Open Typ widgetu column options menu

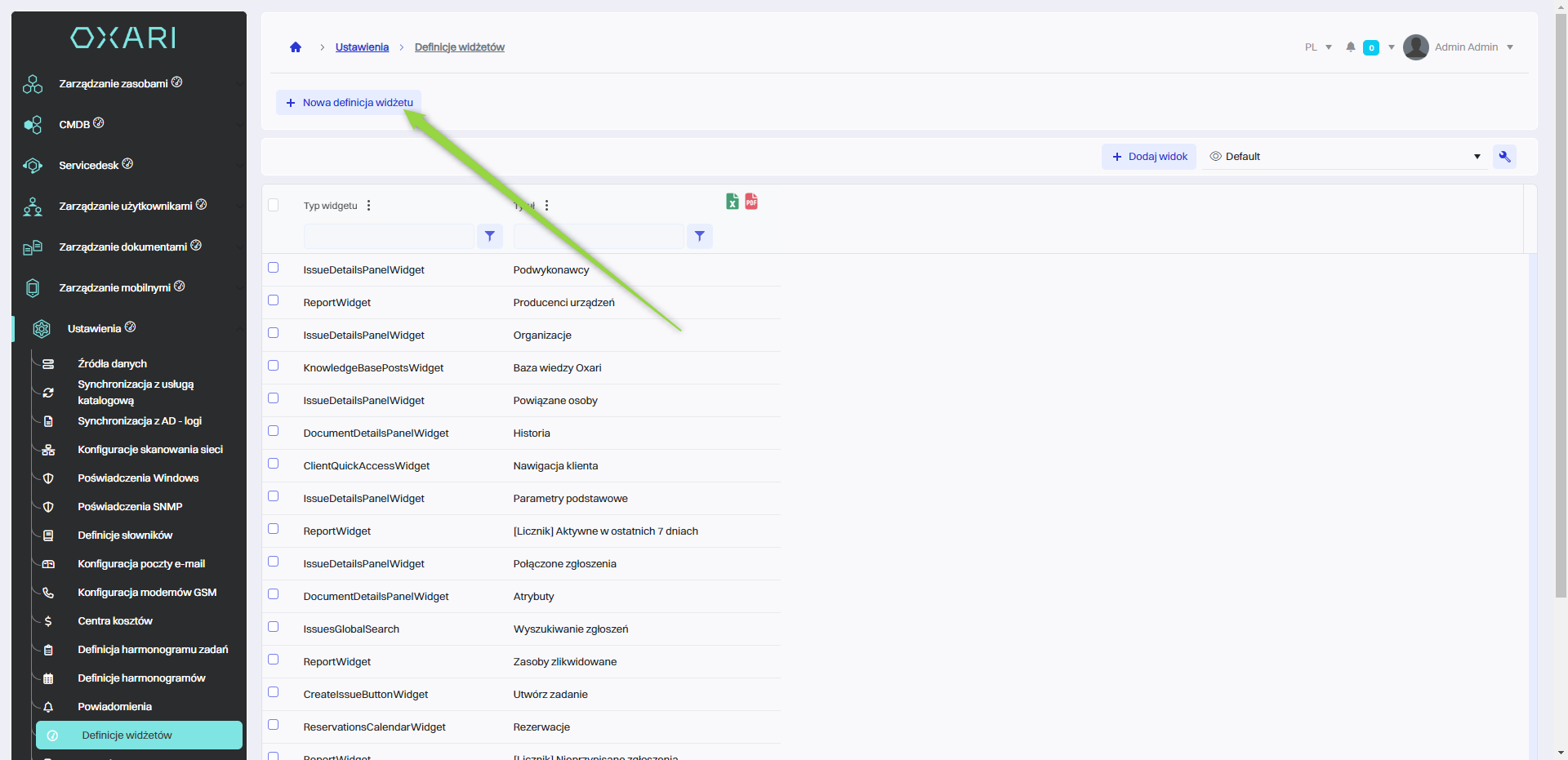click(369, 206)
